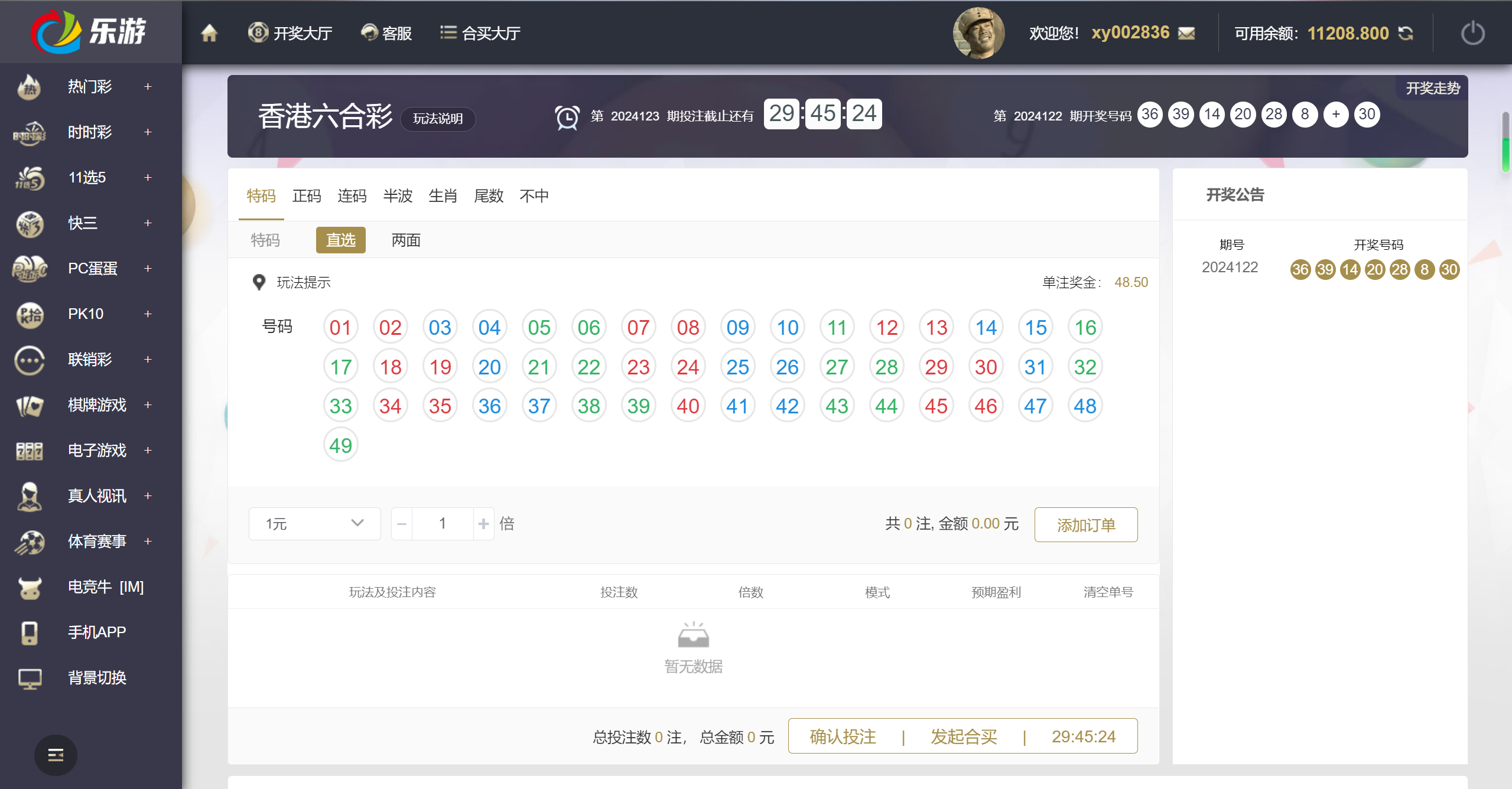Click the power logout icon
The image size is (1512, 789).
(1472, 33)
